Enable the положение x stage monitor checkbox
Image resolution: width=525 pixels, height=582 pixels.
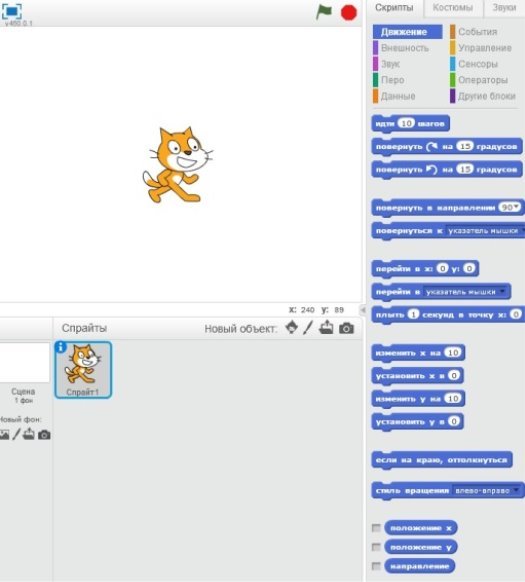click(x=376, y=528)
